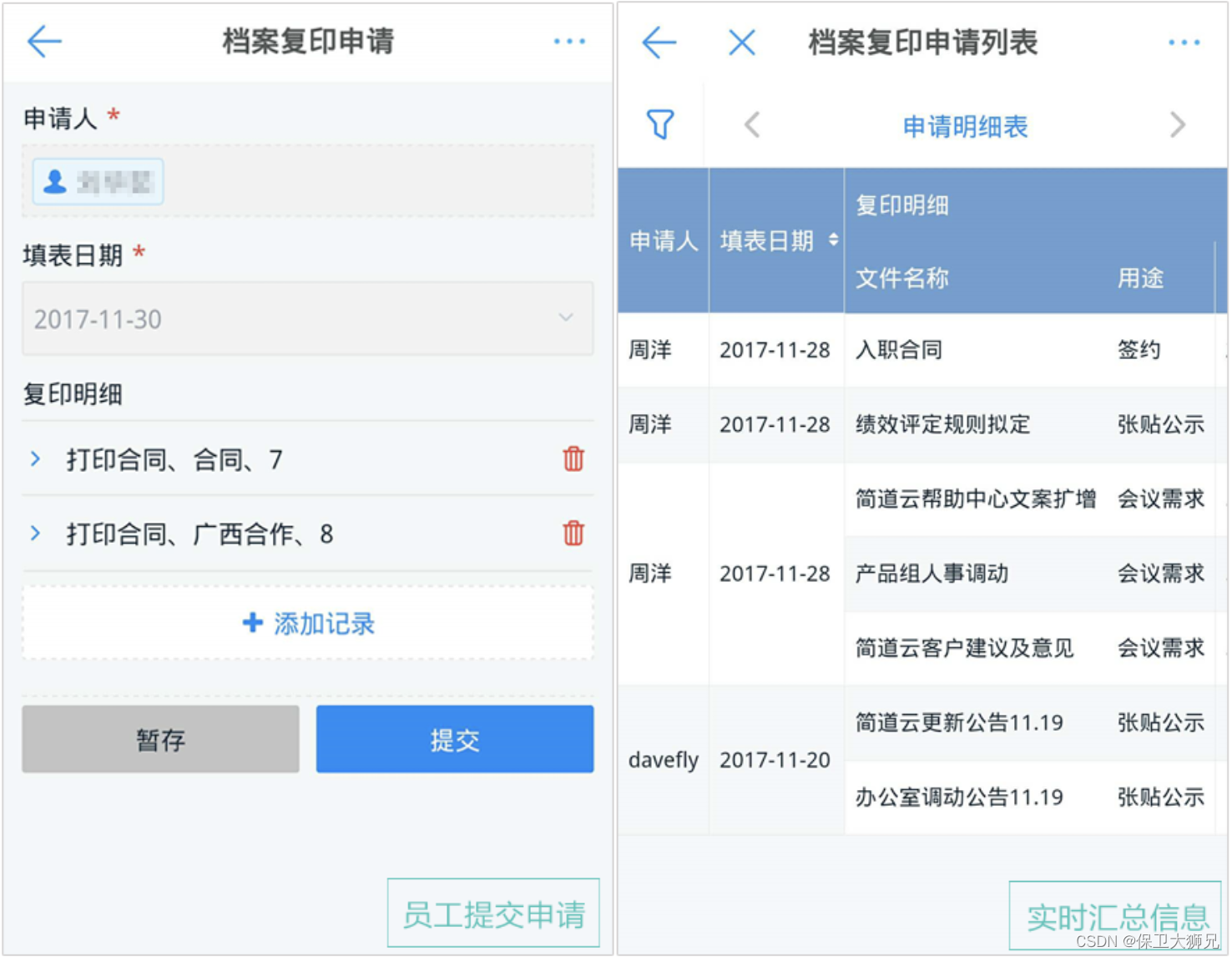Click 张贴公示 in the 办公室调动公告11.19 row

(1160, 797)
